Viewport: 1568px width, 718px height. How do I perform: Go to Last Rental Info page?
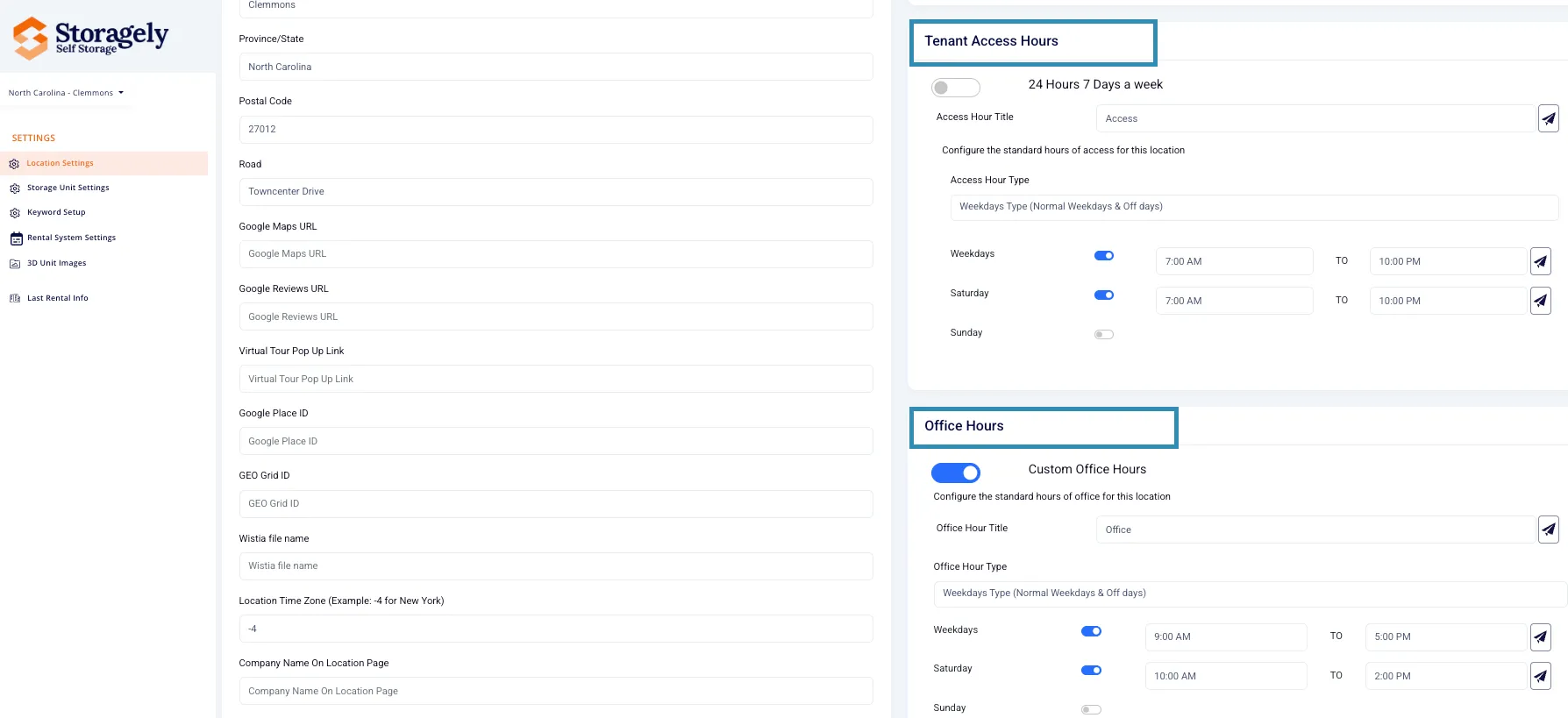(58, 298)
